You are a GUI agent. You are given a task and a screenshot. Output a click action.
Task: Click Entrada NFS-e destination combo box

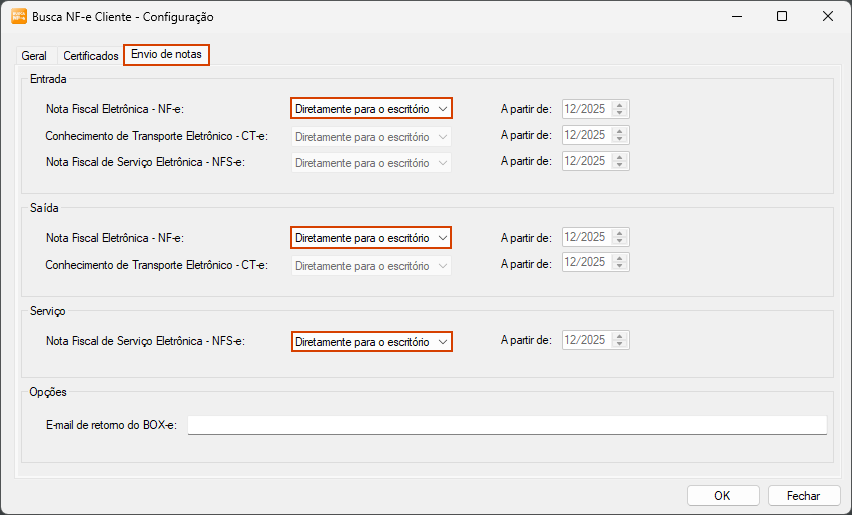point(371,162)
